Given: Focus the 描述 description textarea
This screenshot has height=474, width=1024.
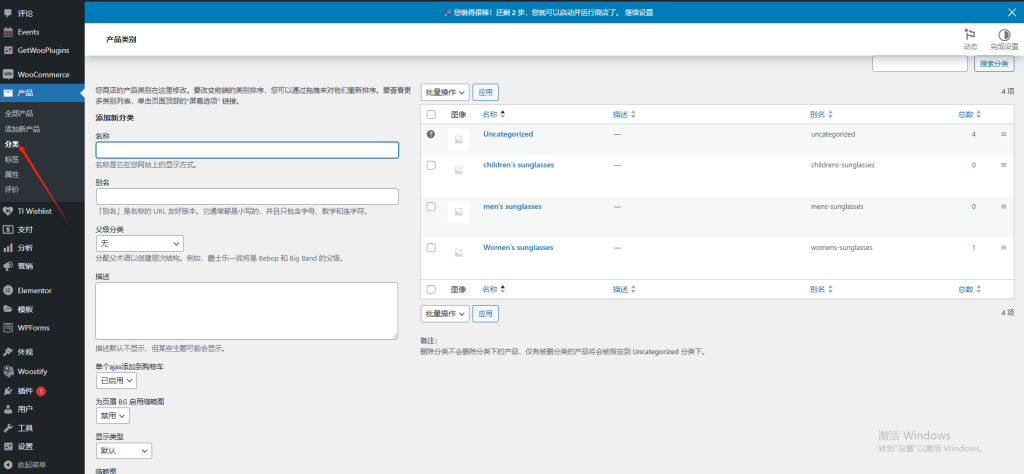Looking at the screenshot, I should (x=247, y=311).
